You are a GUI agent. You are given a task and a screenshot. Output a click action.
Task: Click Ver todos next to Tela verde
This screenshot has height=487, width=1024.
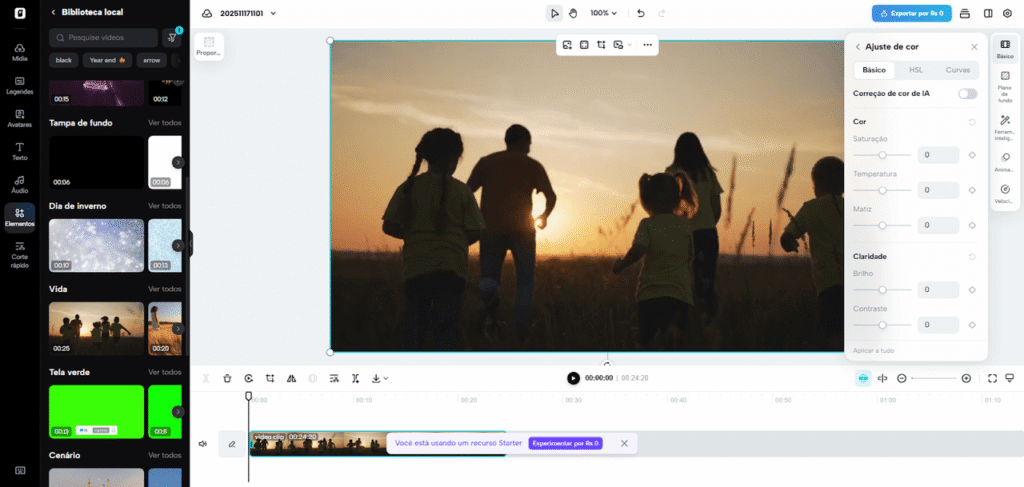[x=165, y=372]
